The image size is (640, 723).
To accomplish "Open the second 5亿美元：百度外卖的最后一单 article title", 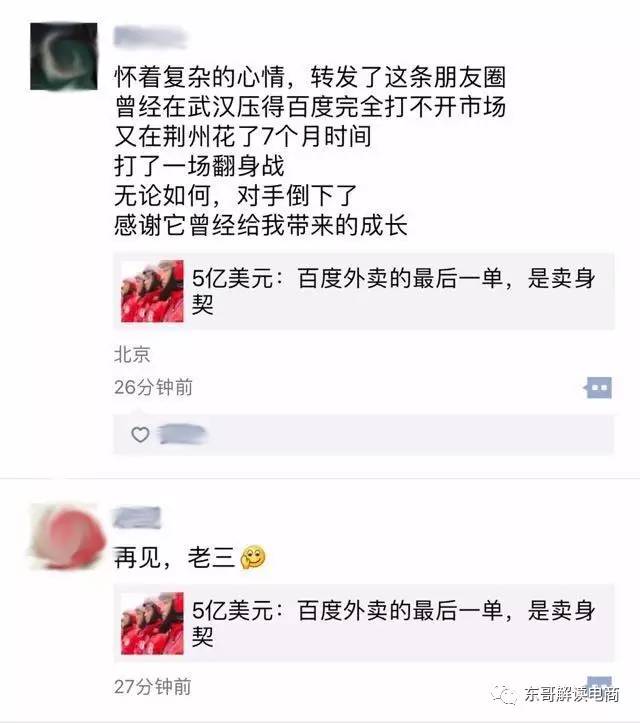I will (x=393, y=623).
